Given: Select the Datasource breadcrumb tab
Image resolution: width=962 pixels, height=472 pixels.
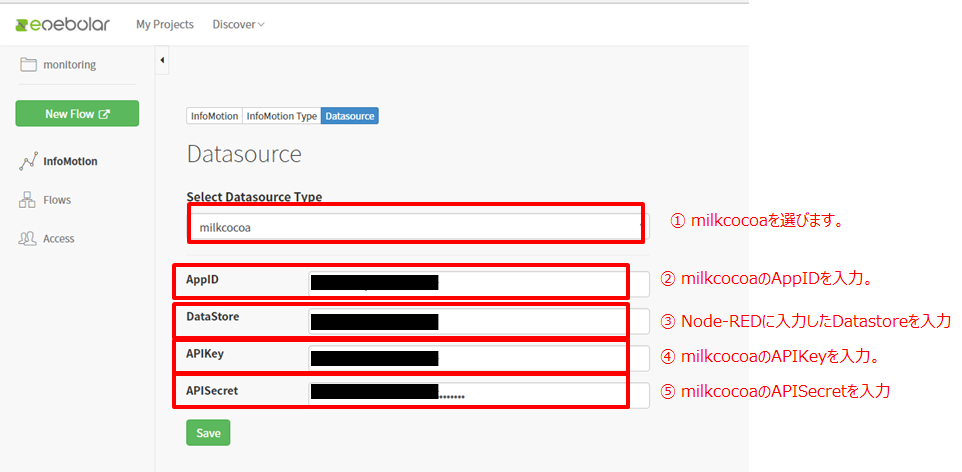Looking at the screenshot, I should (x=350, y=116).
